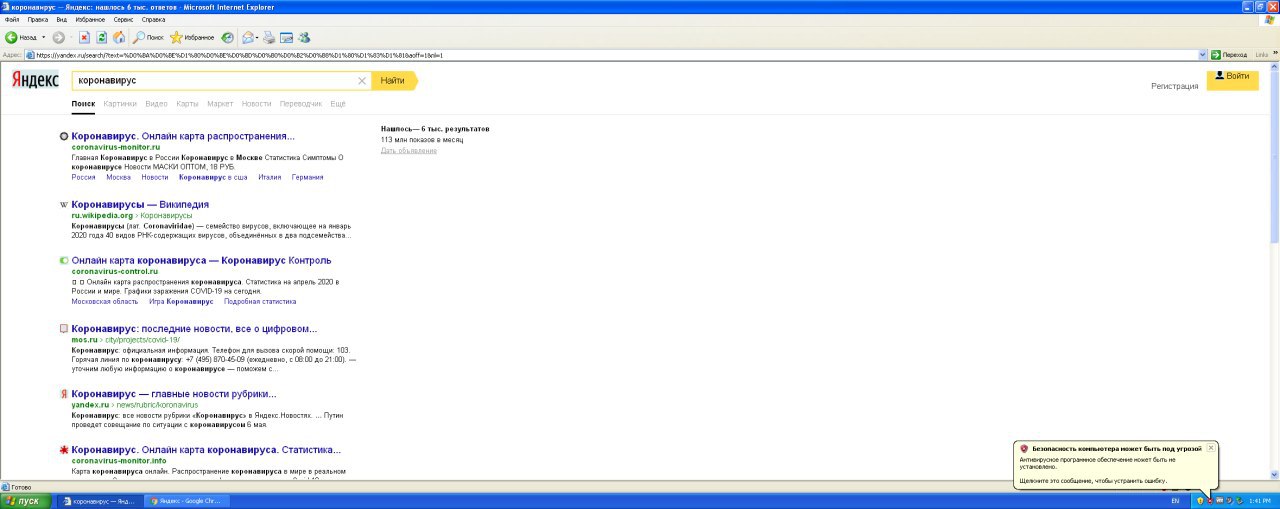The width and height of the screenshot is (1280, 509).
Task: Open Коронавирус — главные новости рубрики result
Action: click(x=174, y=394)
